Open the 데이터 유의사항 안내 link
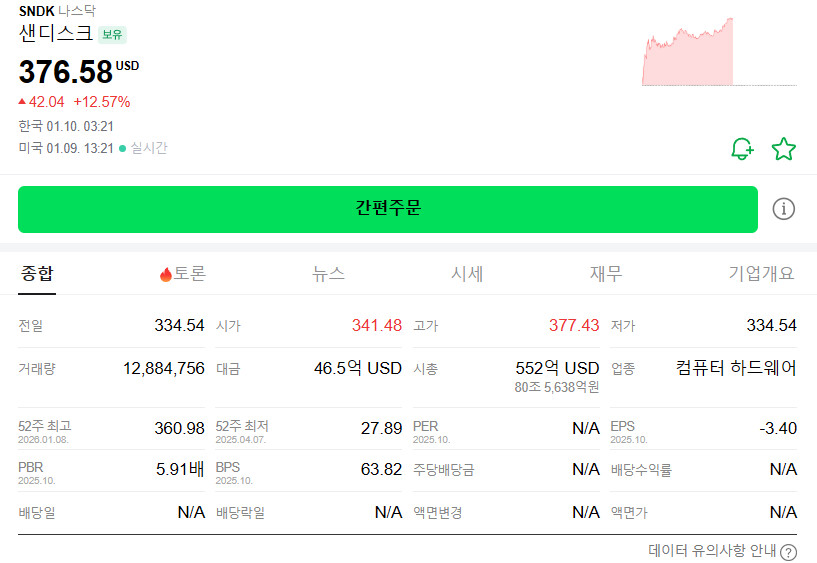The height and width of the screenshot is (563, 817). pyautogui.click(x=712, y=551)
